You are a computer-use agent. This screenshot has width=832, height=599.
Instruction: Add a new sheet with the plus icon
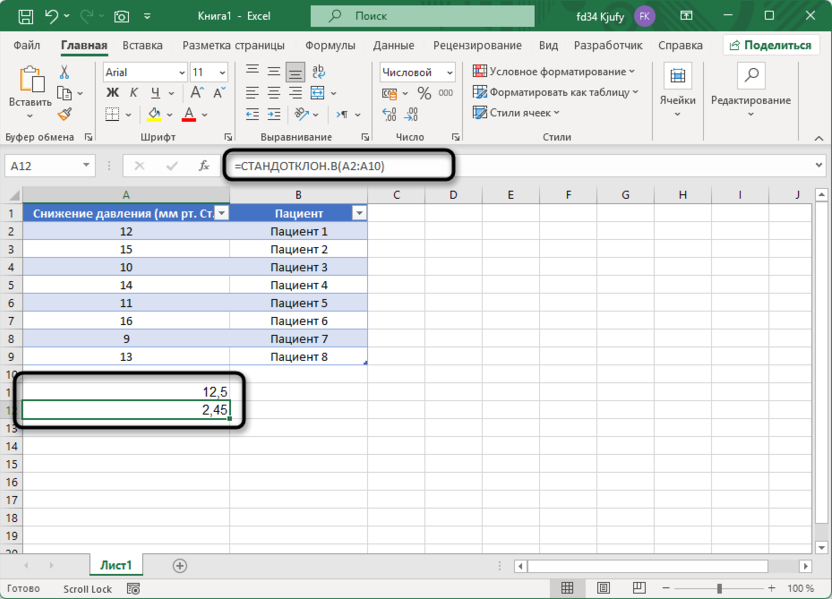[180, 566]
